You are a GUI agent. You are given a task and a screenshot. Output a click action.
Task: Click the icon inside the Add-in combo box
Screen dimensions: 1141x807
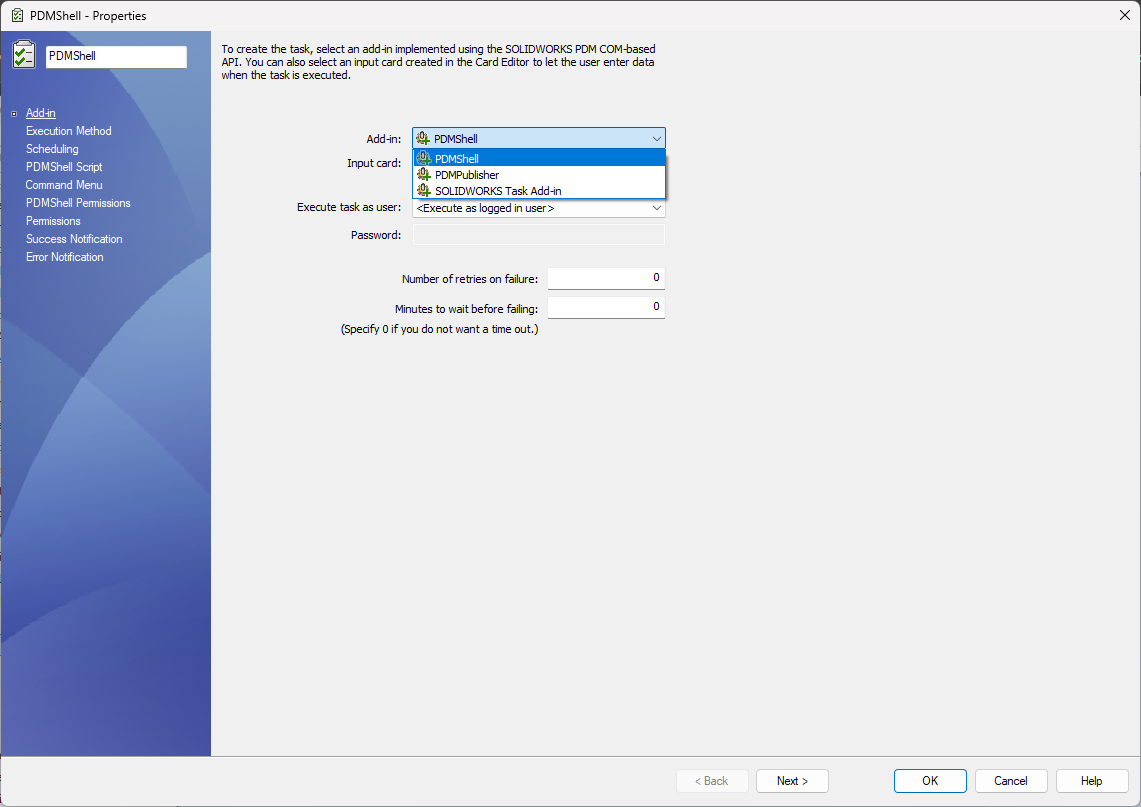pyautogui.click(x=423, y=138)
